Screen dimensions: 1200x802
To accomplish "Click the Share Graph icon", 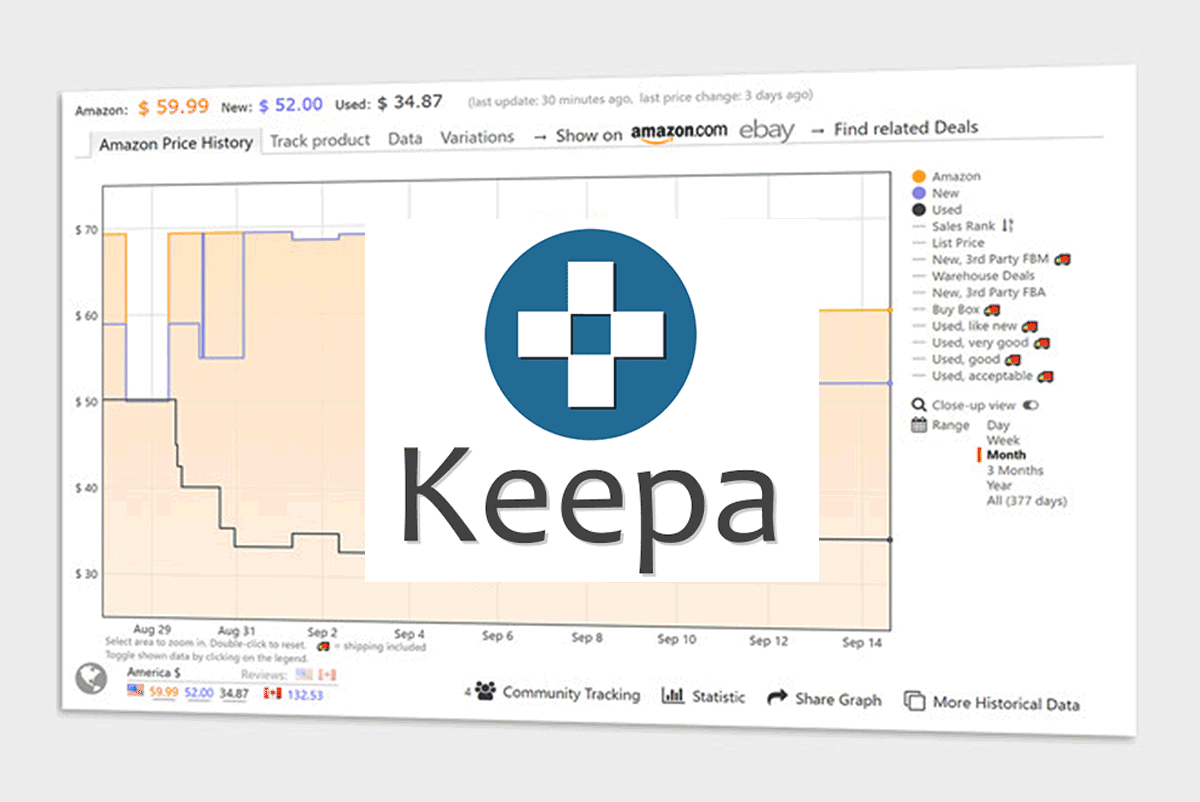I will pyautogui.click(x=776, y=699).
